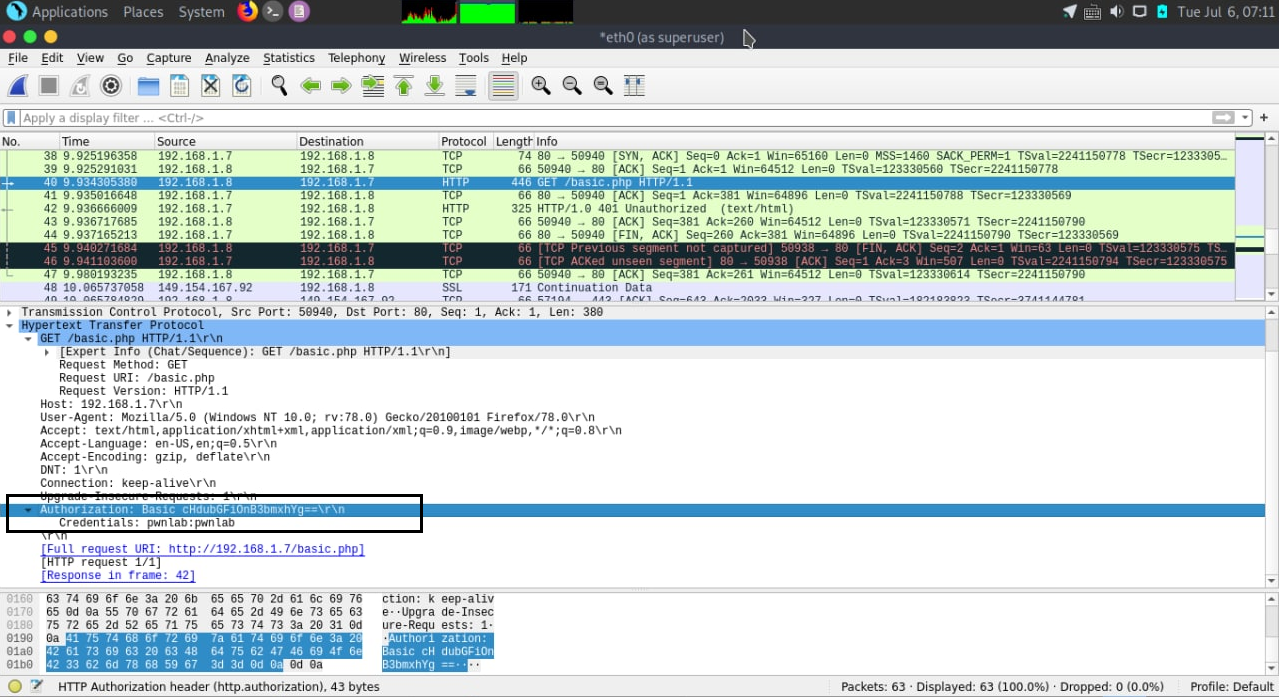Select packet 42 HTTP 401 Unauthorized row
Viewport: 1279px width, 697px height.
(617, 209)
